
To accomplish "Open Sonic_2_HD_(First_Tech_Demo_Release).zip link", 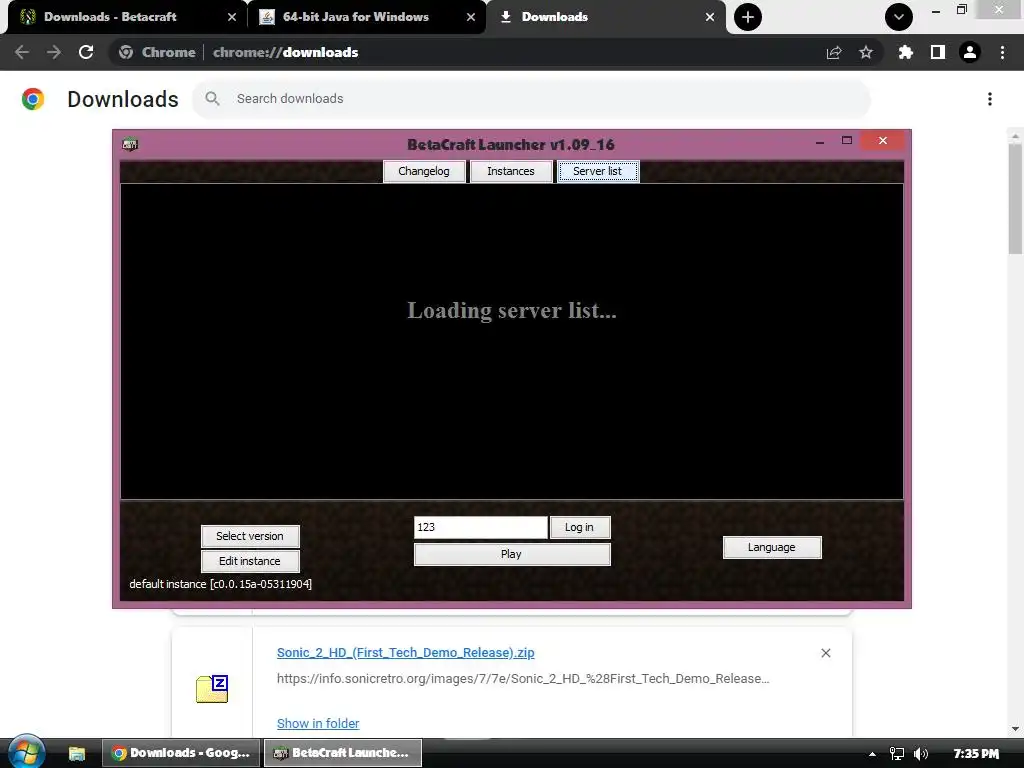I will (406, 652).
